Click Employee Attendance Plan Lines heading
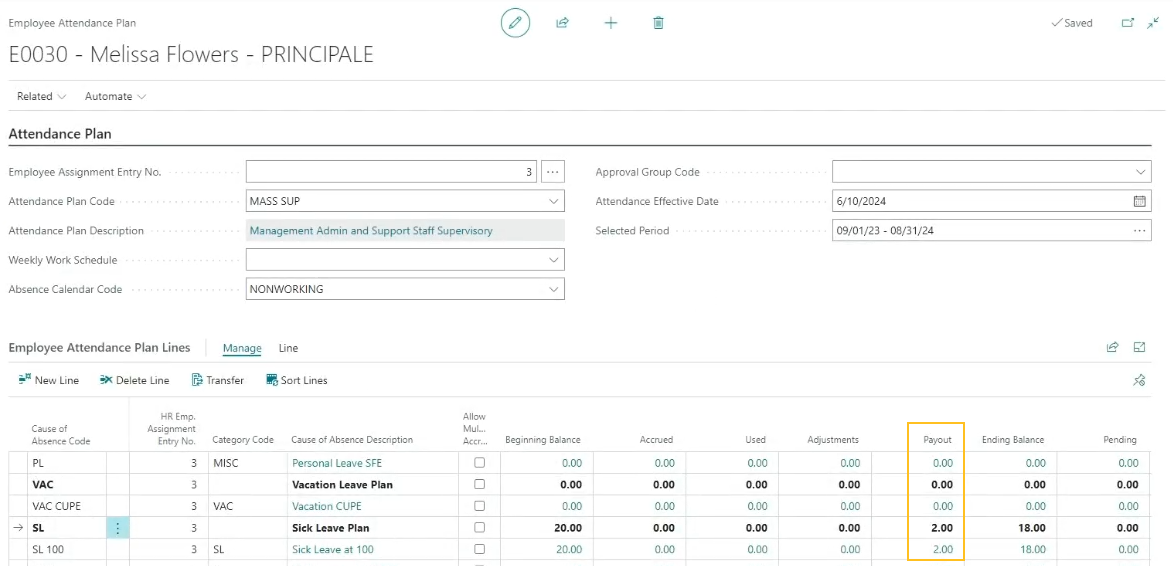The height and width of the screenshot is (566, 1173). point(99,348)
